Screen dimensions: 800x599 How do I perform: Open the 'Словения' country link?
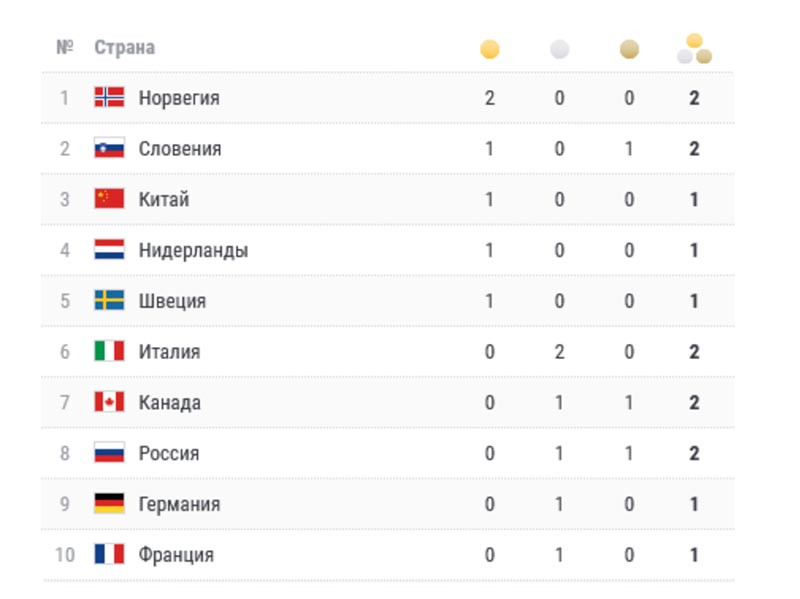click(180, 149)
